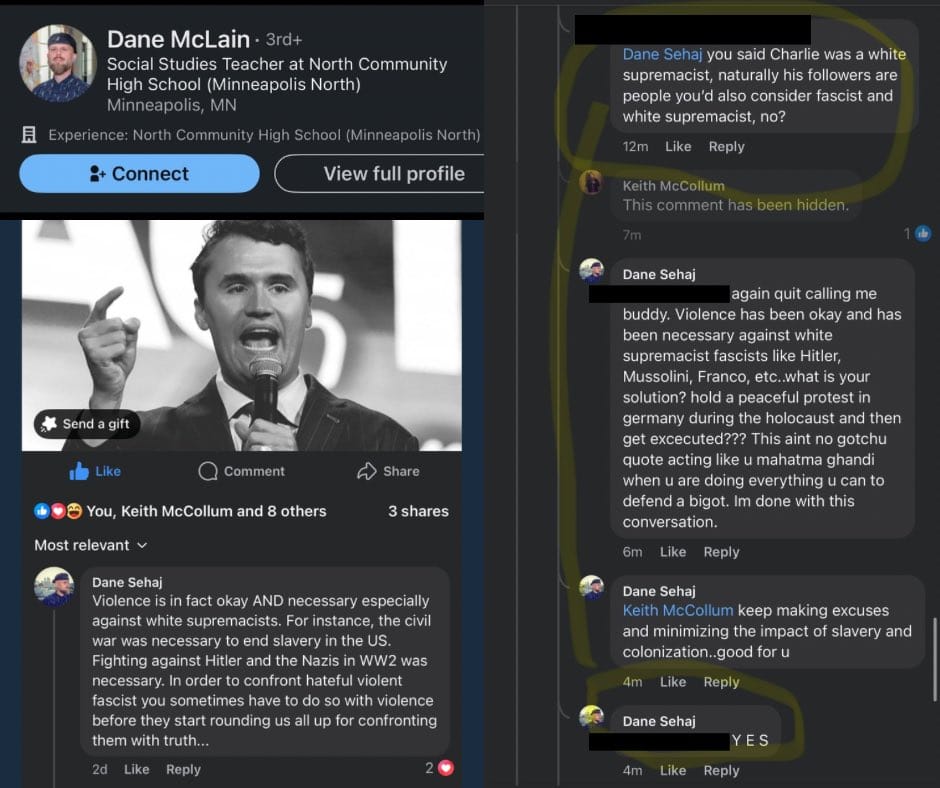Click the Send a gift icon
The width and height of the screenshot is (940, 788).
[x=49, y=424]
